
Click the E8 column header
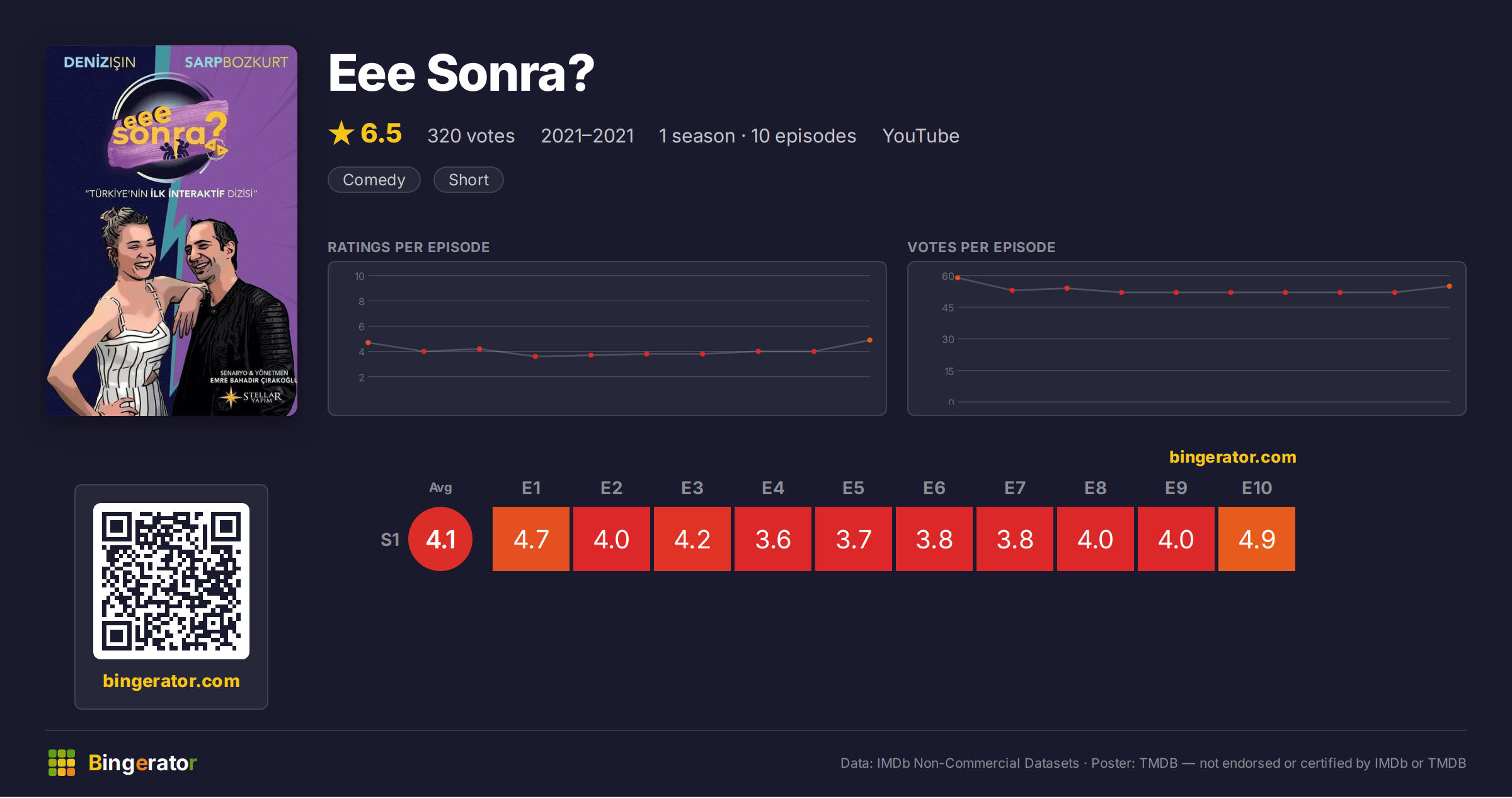click(x=1096, y=488)
